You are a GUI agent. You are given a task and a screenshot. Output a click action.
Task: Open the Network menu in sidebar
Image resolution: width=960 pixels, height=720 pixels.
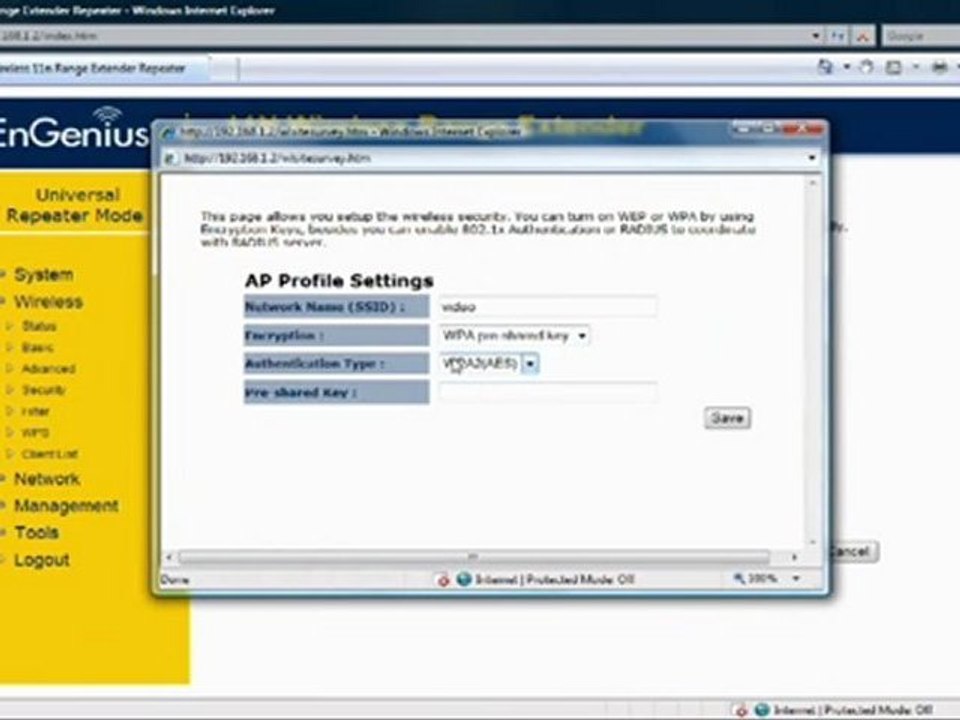47,479
